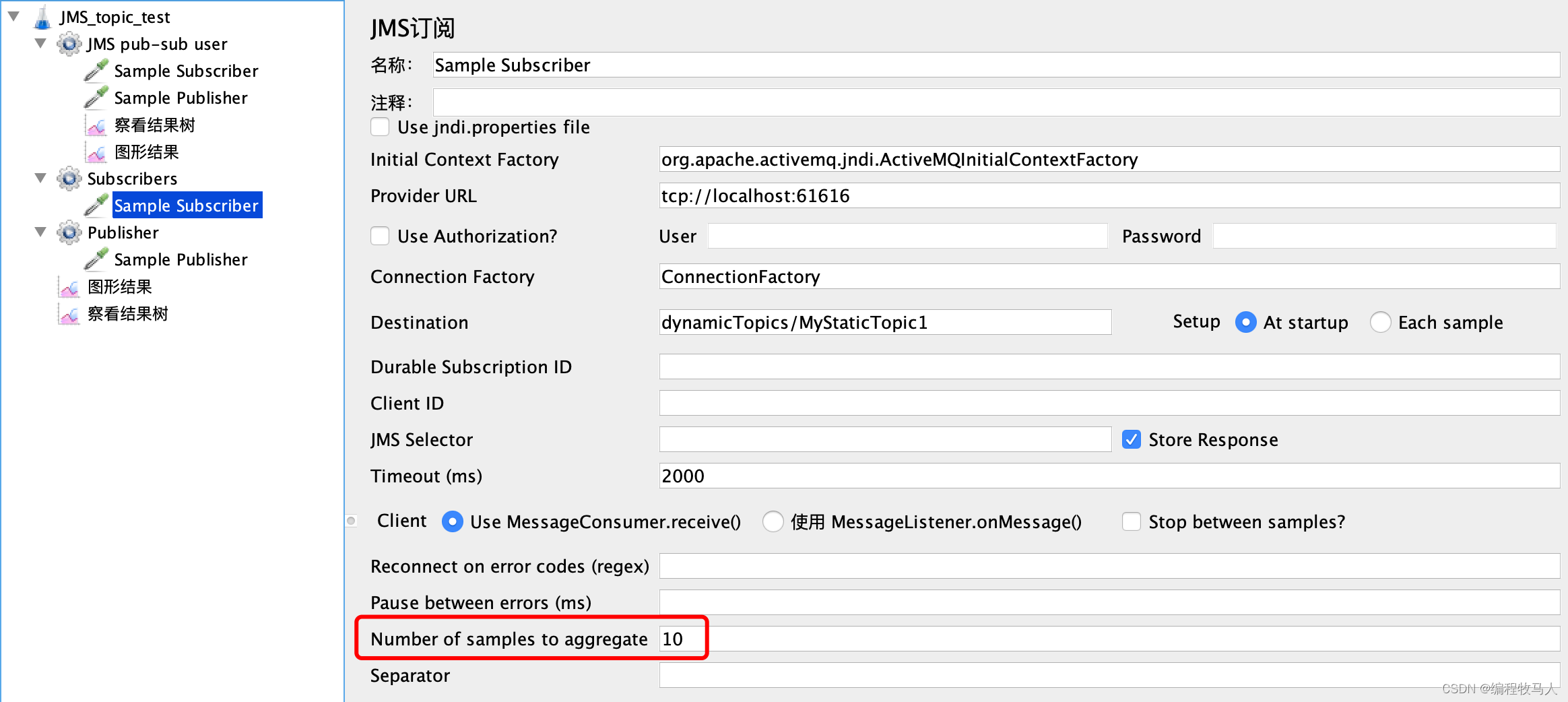The image size is (1568, 702).
Task: Click the Reconnect on error codes field
Action: pos(1109,566)
